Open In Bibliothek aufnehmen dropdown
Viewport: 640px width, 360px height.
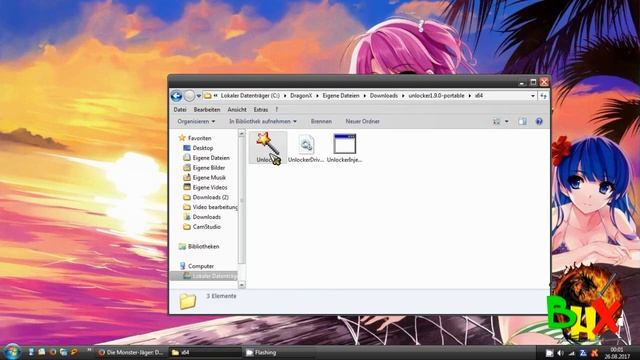(x=263, y=121)
